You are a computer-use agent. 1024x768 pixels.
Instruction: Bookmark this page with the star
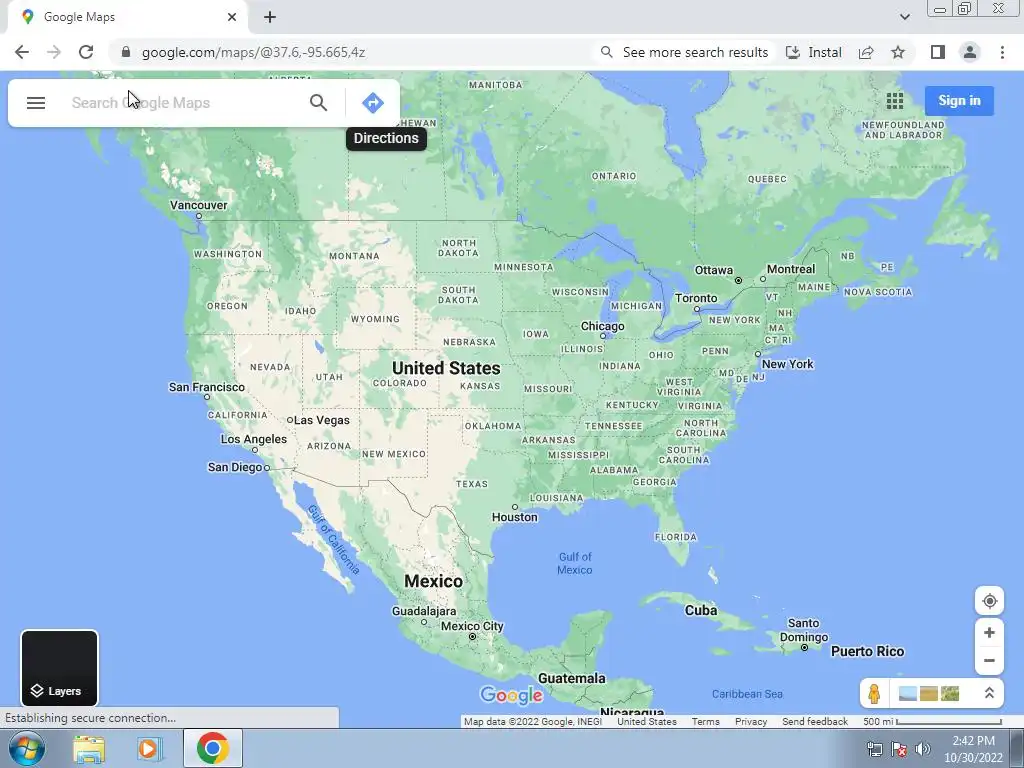[898, 52]
